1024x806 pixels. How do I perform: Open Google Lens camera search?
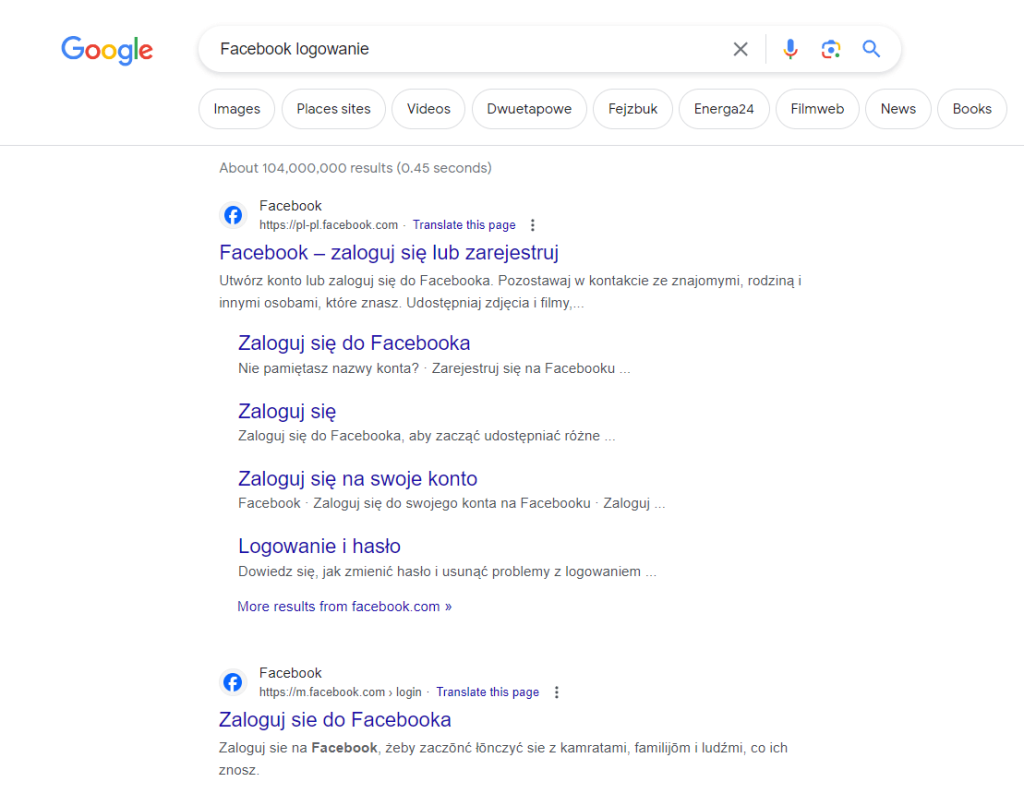click(830, 48)
